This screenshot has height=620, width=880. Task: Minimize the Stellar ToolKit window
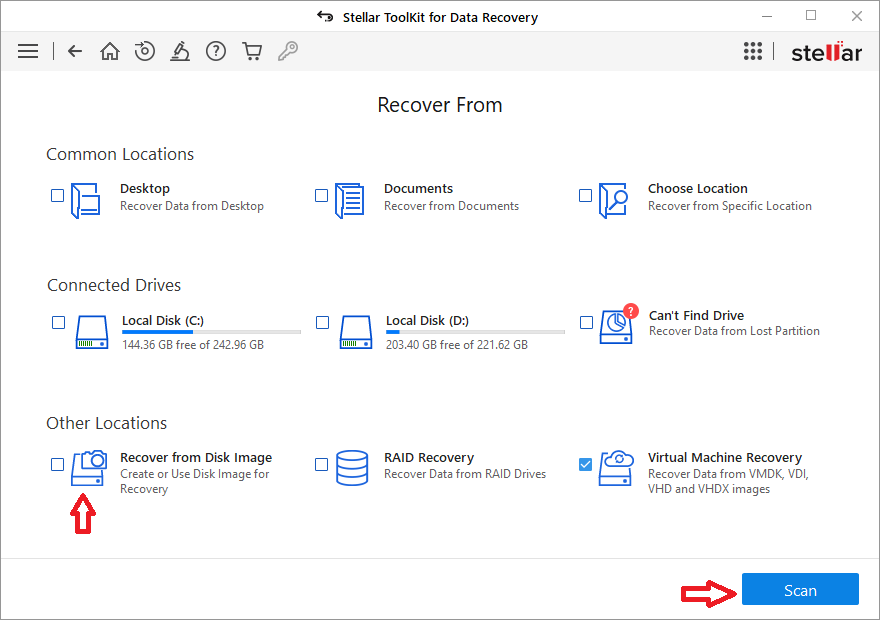(x=767, y=16)
